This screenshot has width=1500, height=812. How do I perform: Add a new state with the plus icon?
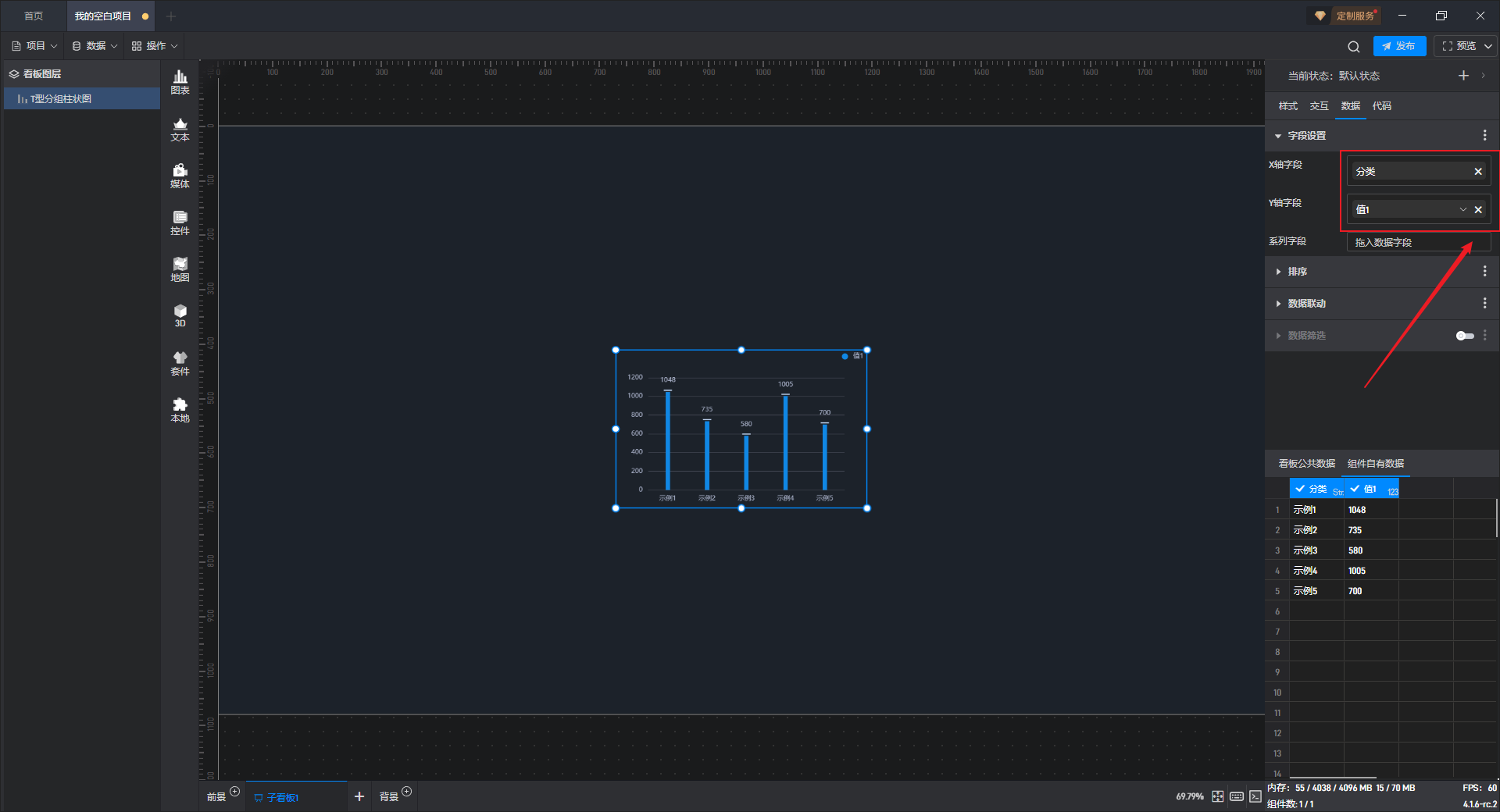point(1463,76)
